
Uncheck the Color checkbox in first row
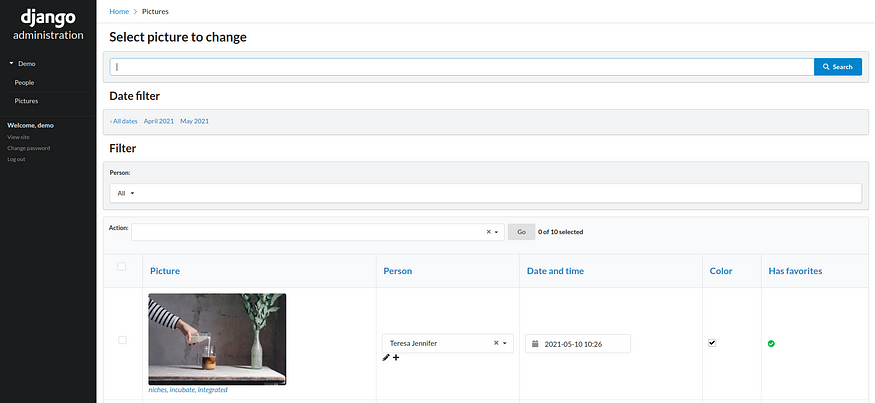click(x=711, y=343)
